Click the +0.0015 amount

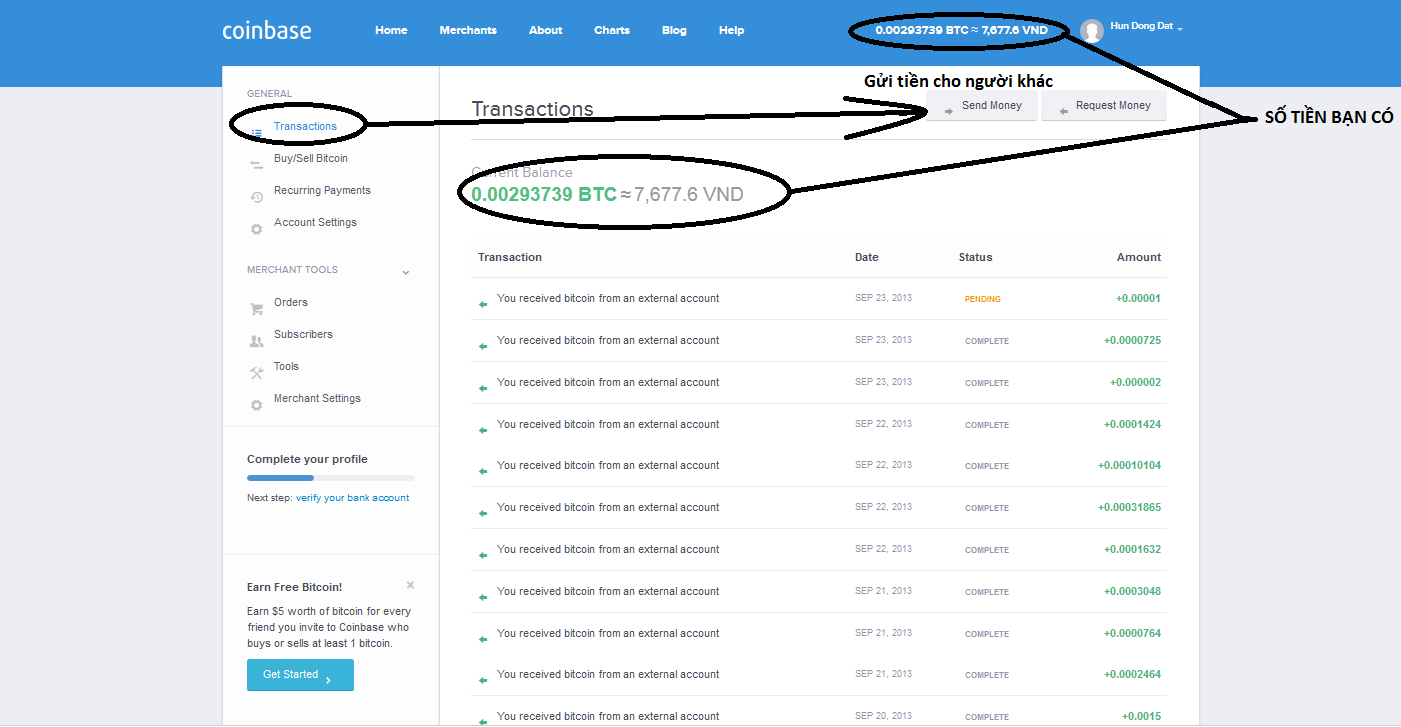[x=1141, y=716]
